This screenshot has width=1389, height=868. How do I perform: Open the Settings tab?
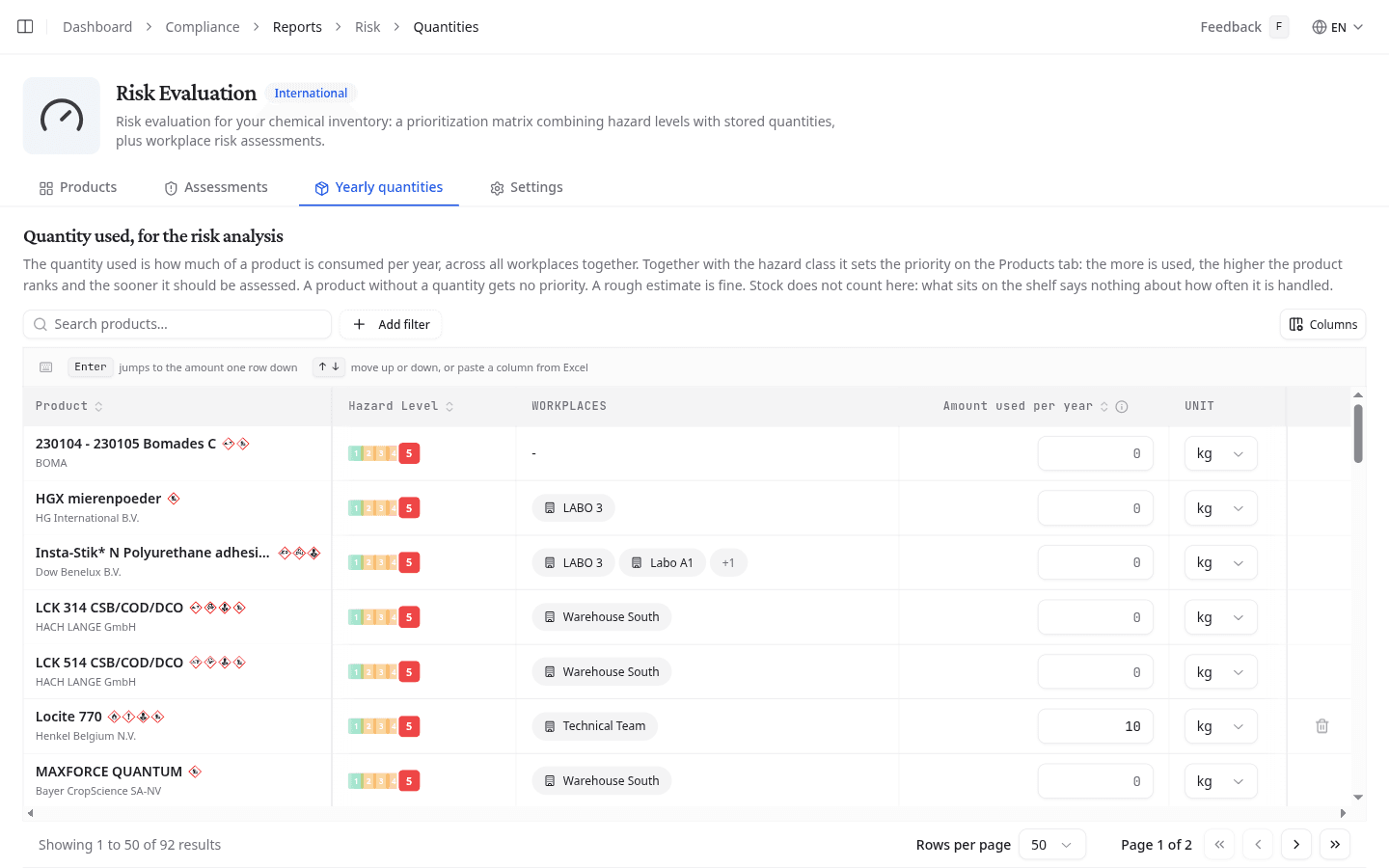[x=527, y=187]
